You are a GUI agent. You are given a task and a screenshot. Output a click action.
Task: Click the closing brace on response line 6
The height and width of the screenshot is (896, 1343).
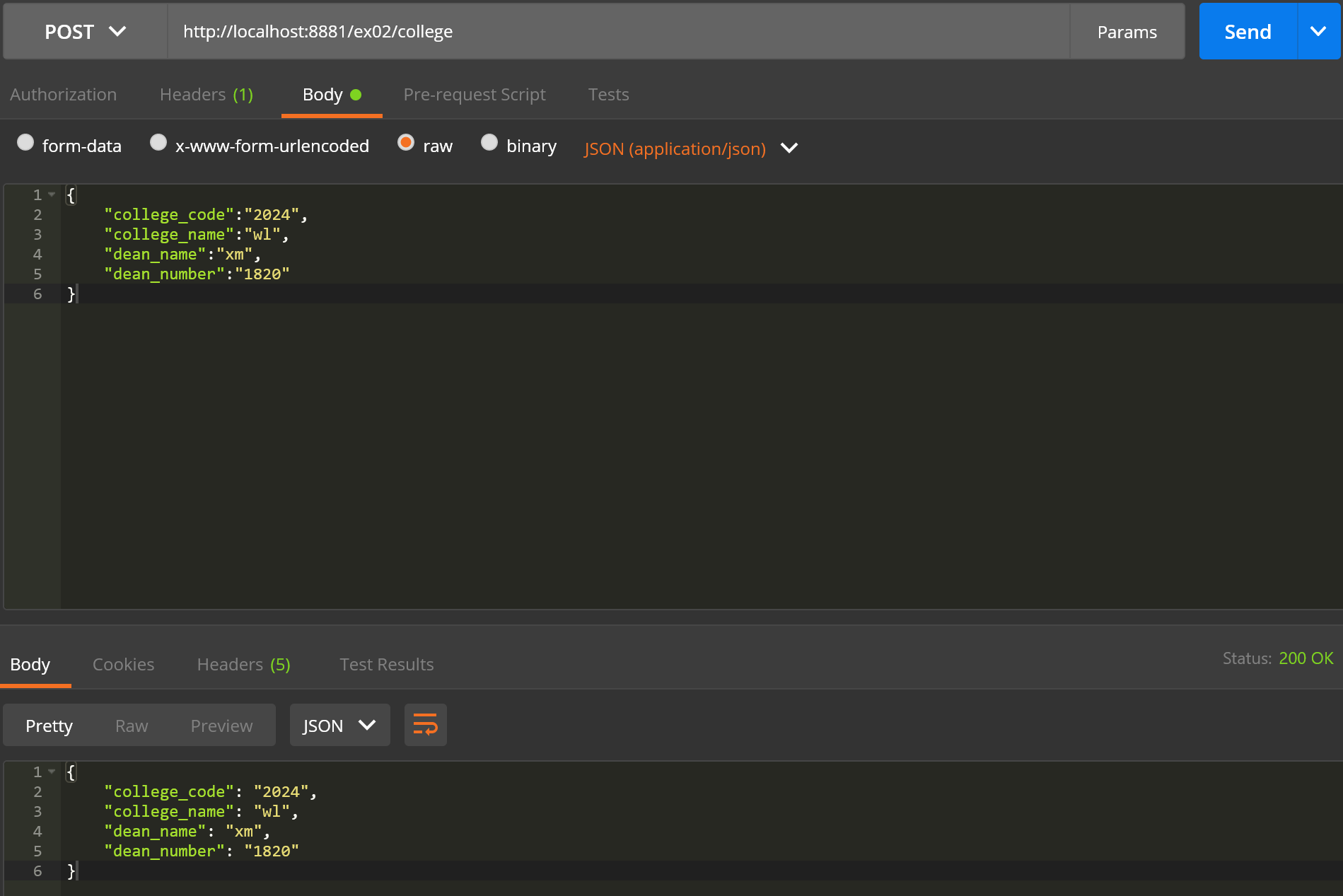(x=71, y=871)
